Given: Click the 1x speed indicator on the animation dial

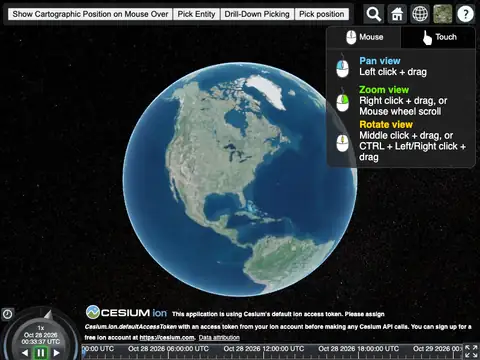Looking at the screenshot, I should coord(41,328).
